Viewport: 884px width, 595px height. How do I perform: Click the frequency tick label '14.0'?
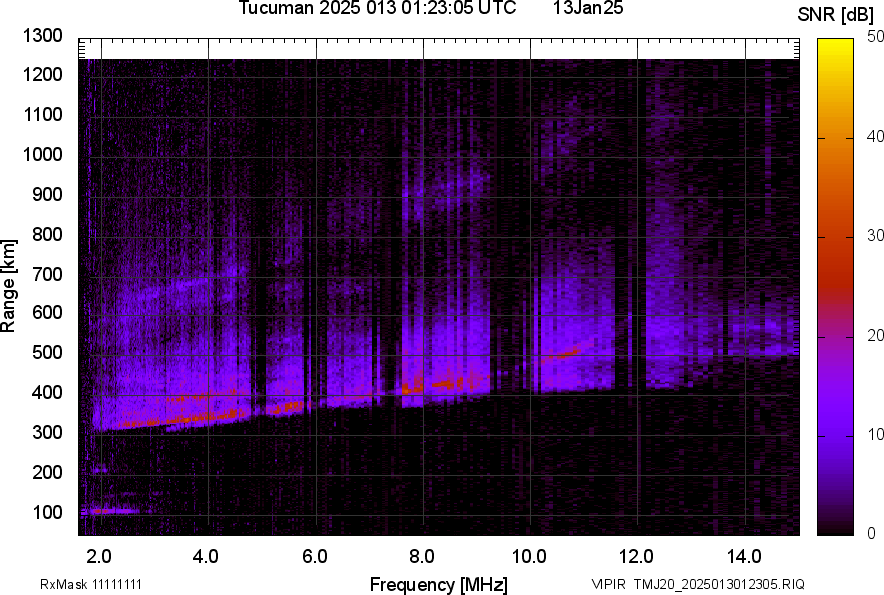pos(744,556)
